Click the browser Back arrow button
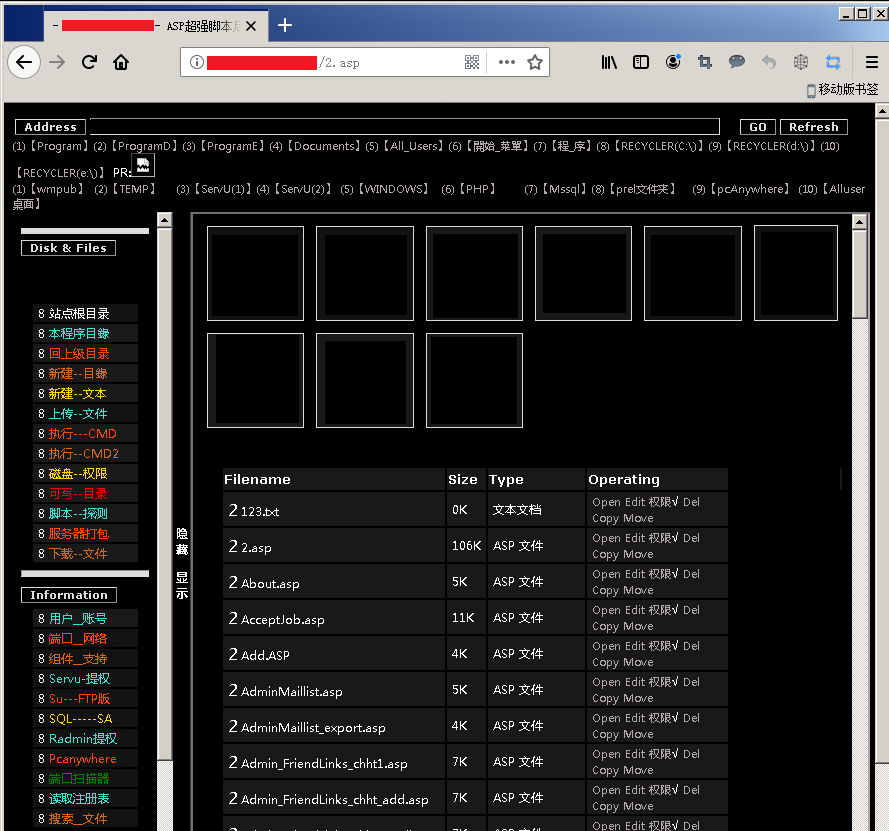Viewport: 889px width, 831px height. pos(24,62)
